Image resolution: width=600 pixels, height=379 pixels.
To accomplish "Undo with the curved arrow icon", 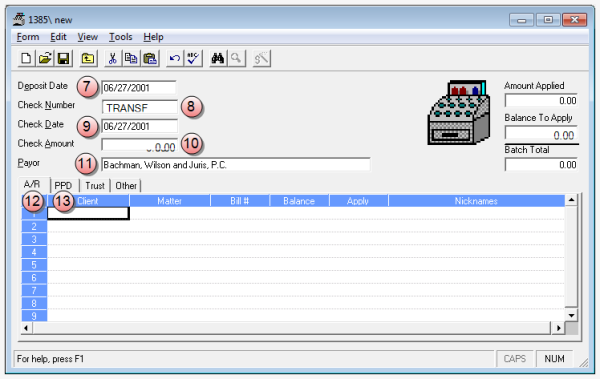I will point(175,59).
